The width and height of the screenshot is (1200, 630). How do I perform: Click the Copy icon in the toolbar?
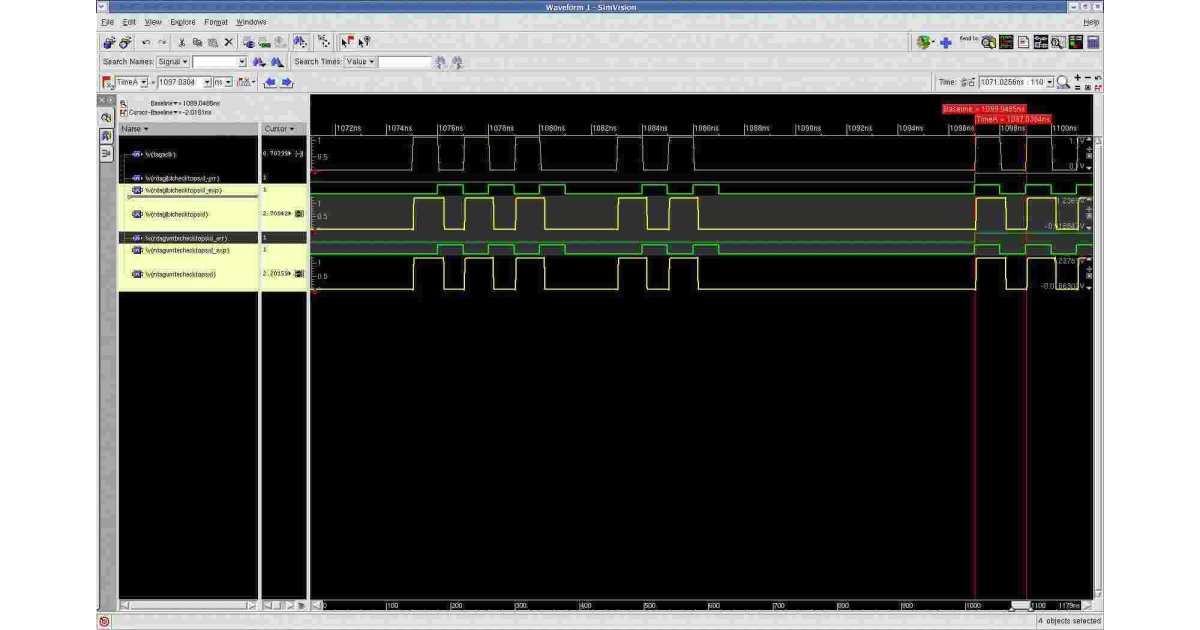[x=197, y=42]
